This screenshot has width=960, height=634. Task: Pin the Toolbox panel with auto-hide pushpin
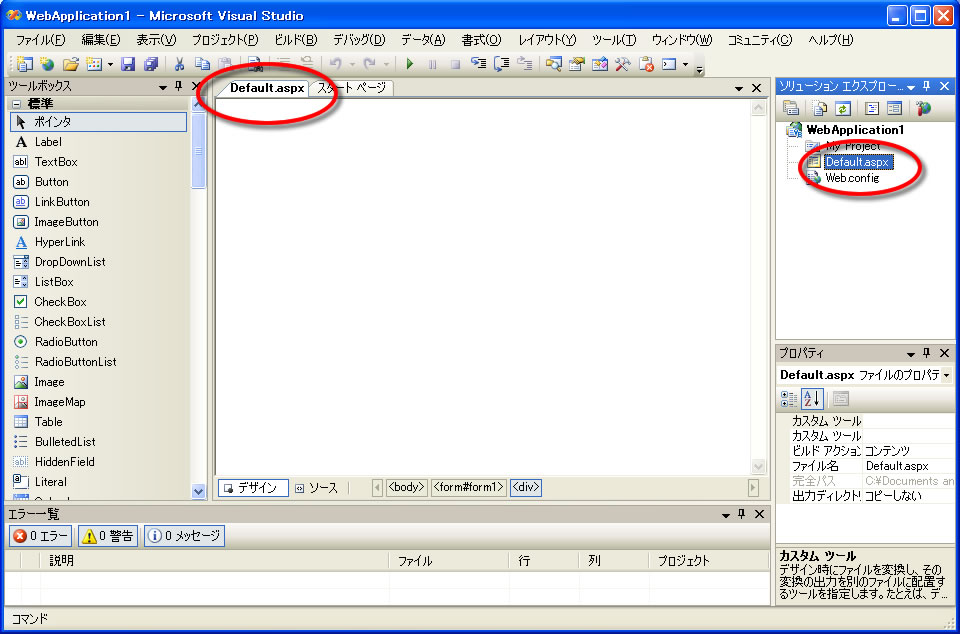pyautogui.click(x=179, y=86)
